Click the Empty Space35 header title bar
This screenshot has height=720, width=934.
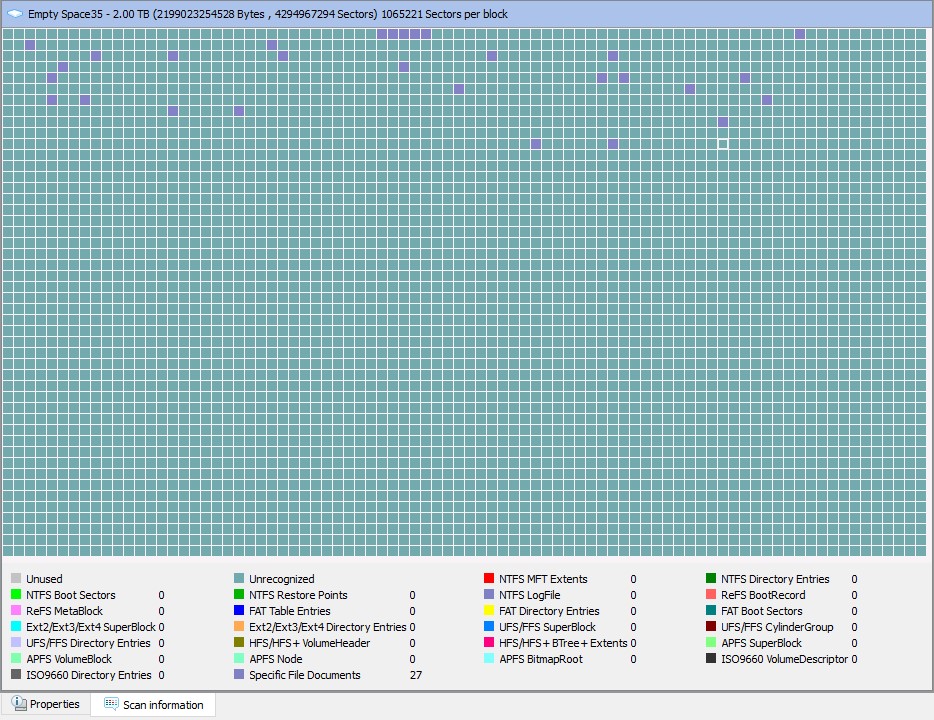[x=467, y=14]
